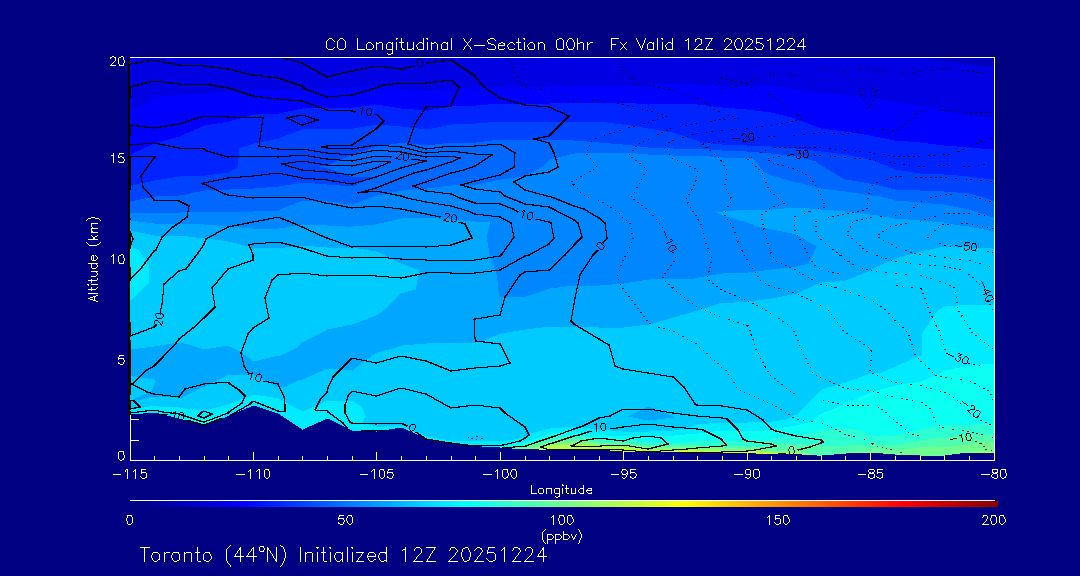Select the '(ppbv)' units label under colorbar
Viewport: 1080px width, 576px height.
pyautogui.click(x=561, y=536)
